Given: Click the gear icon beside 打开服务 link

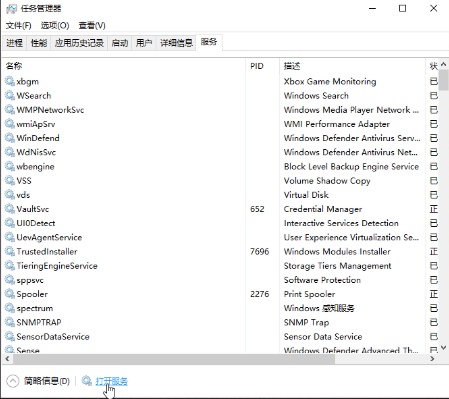Looking at the screenshot, I should click(87, 380).
